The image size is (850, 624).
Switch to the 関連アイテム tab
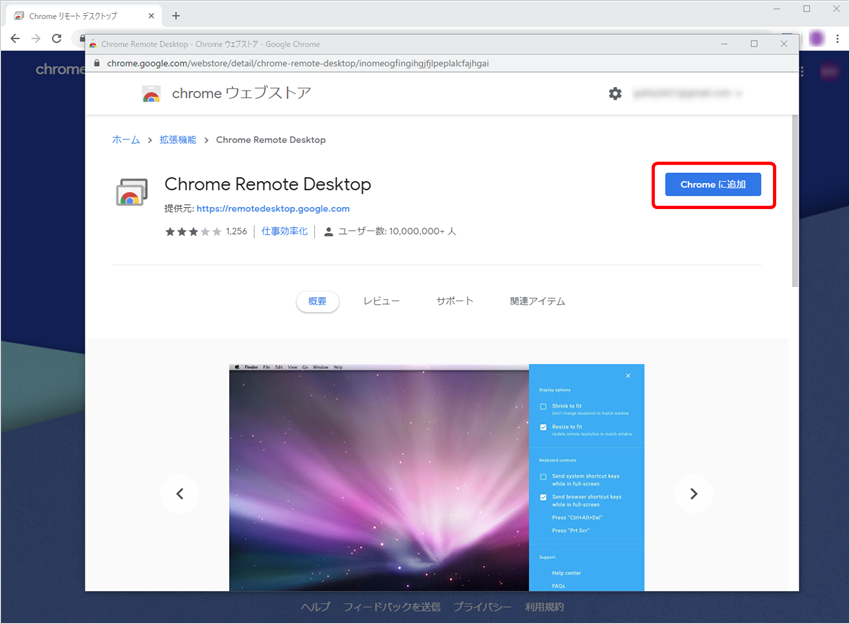click(x=537, y=301)
